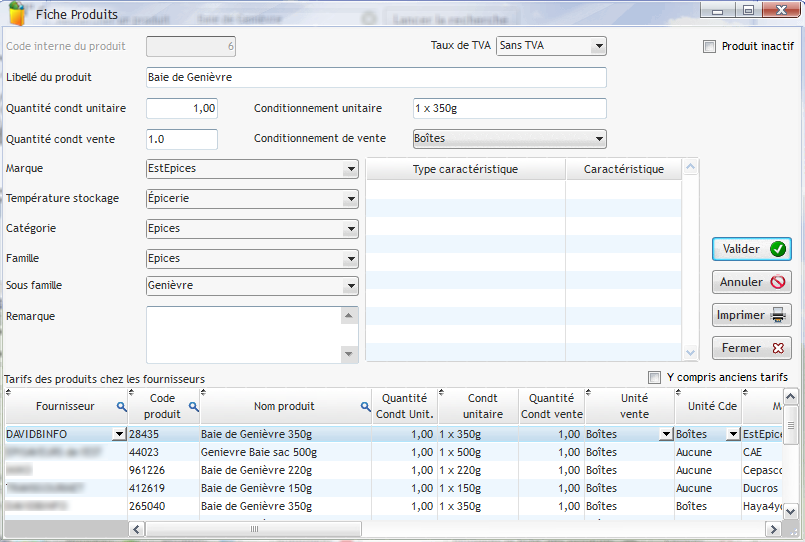Click search icon in Nom produit header
Screen dimensions: 805x542
pos(366,407)
